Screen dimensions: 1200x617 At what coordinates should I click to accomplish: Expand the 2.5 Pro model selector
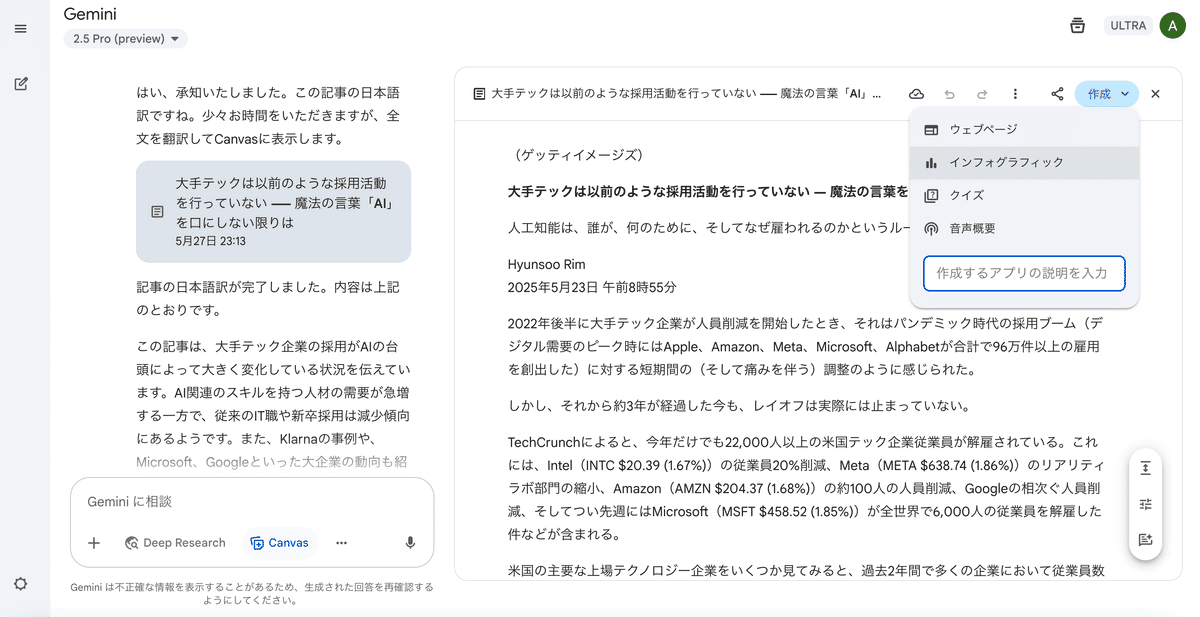click(x=125, y=39)
